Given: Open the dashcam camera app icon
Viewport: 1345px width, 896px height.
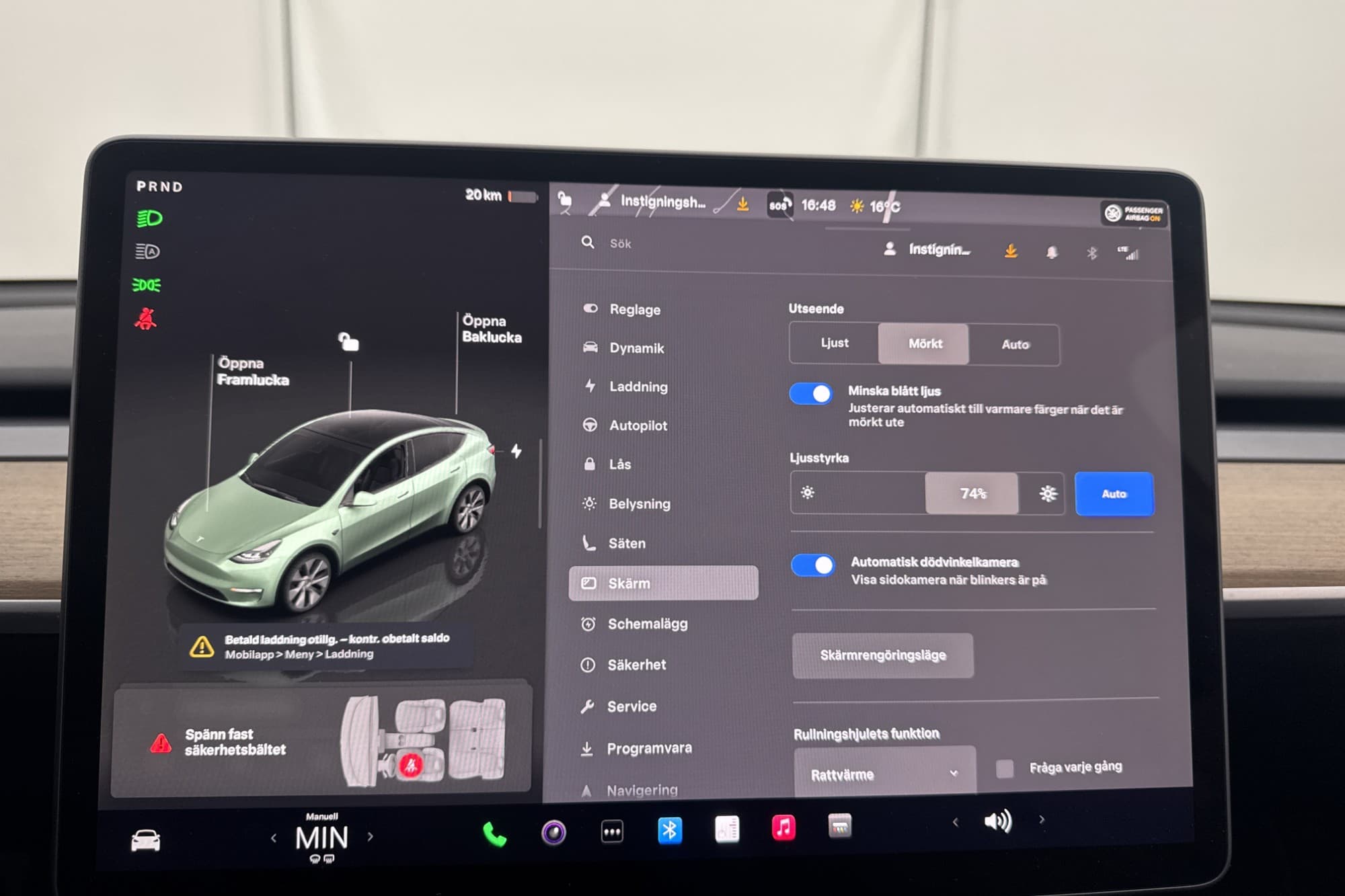Looking at the screenshot, I should click(553, 833).
